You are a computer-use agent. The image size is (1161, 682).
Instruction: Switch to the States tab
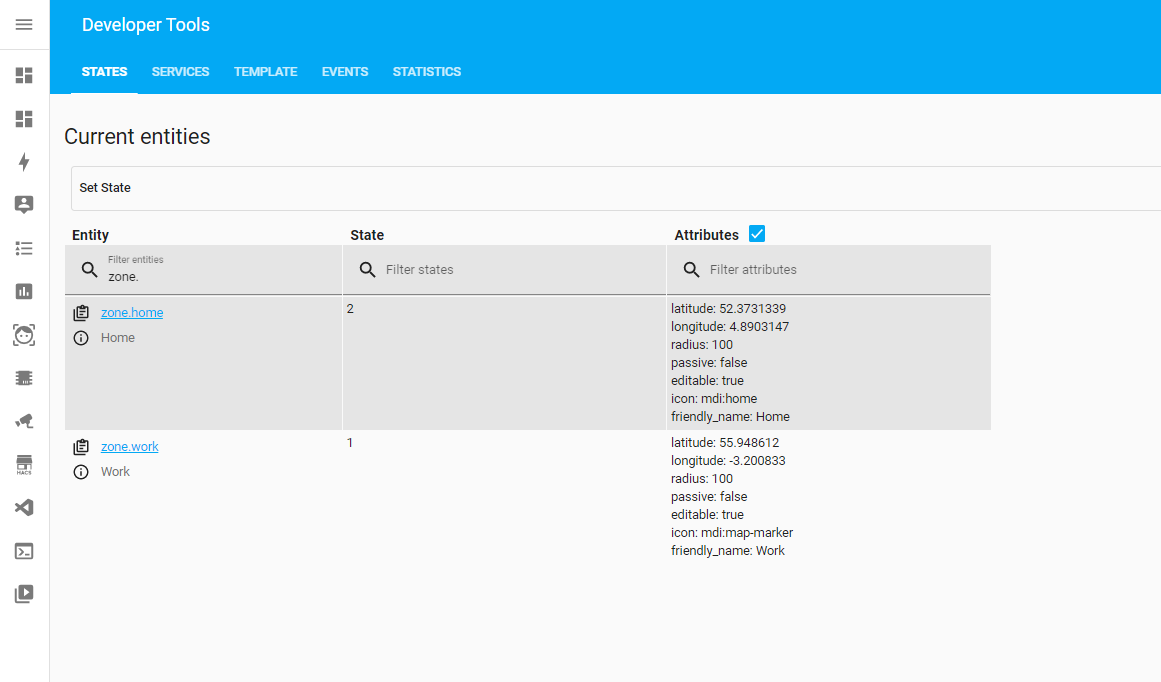coord(104,72)
